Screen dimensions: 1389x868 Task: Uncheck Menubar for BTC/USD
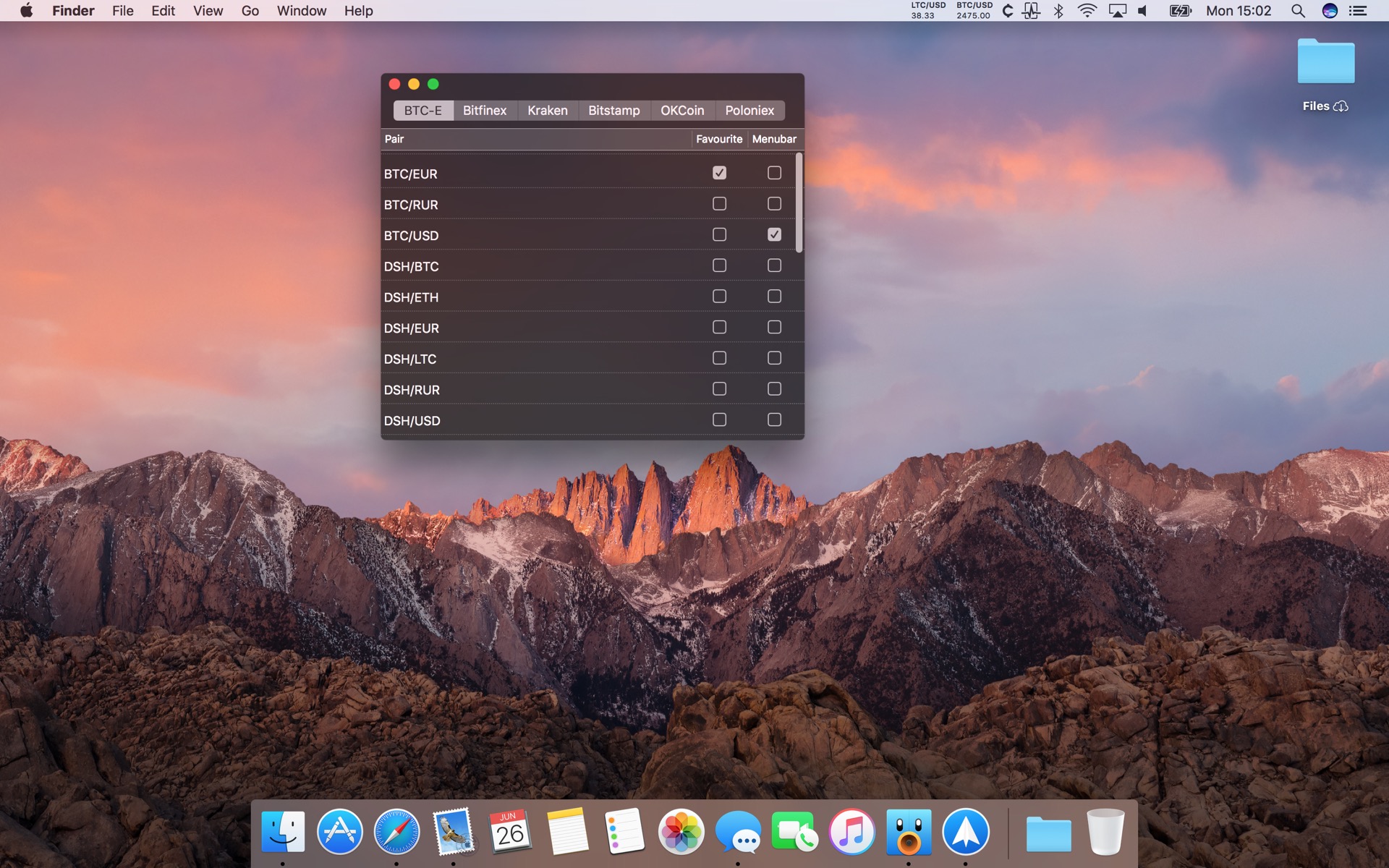774,234
